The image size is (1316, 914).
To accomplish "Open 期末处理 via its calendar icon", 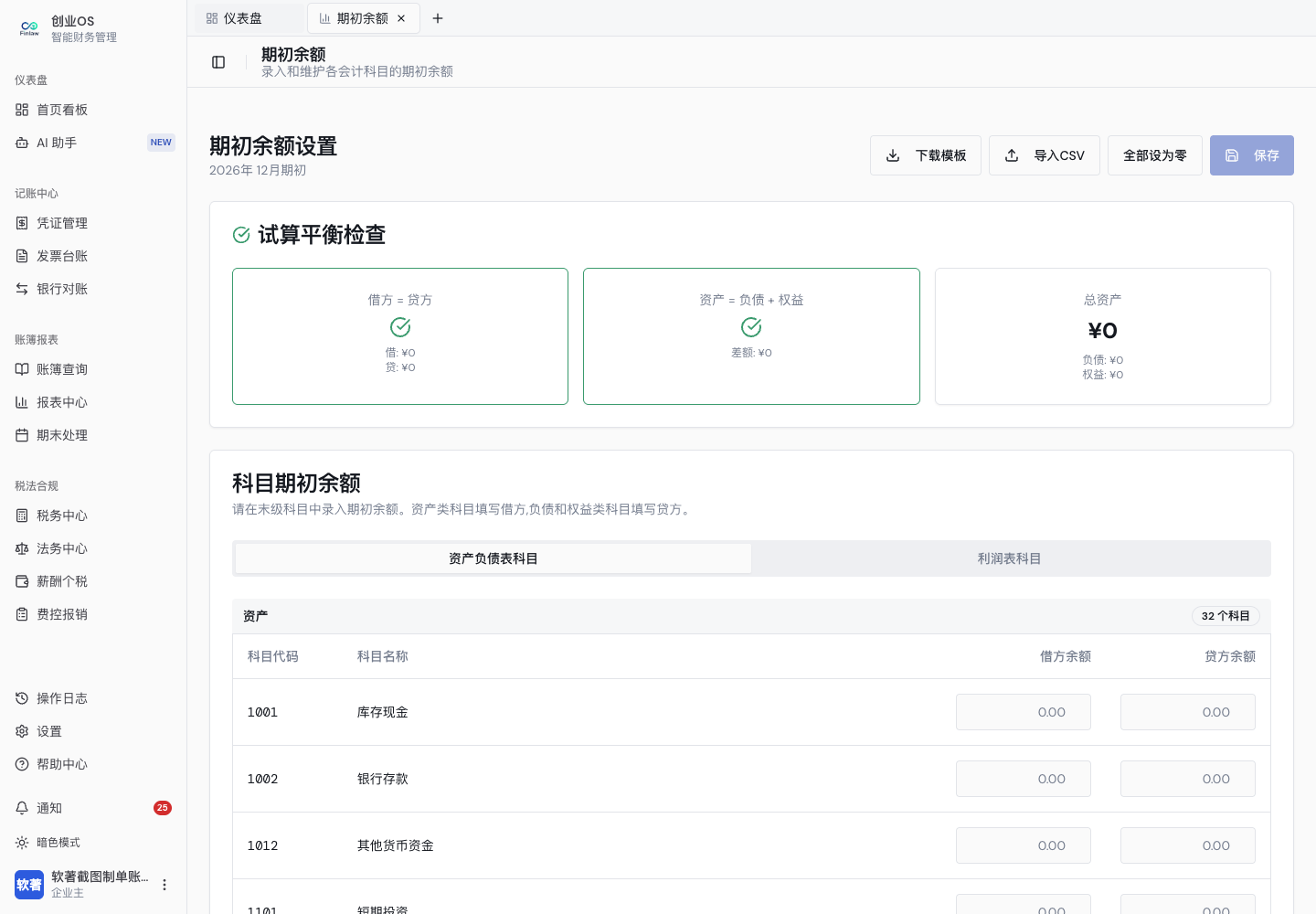I will [22, 435].
